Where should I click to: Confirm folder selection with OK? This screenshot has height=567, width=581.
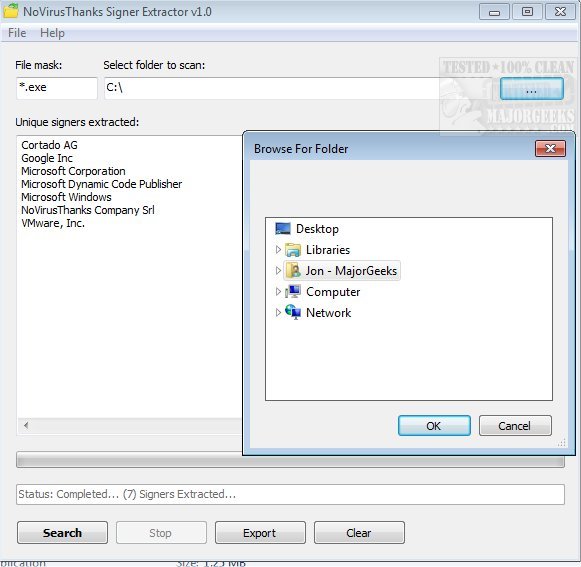coord(434,426)
